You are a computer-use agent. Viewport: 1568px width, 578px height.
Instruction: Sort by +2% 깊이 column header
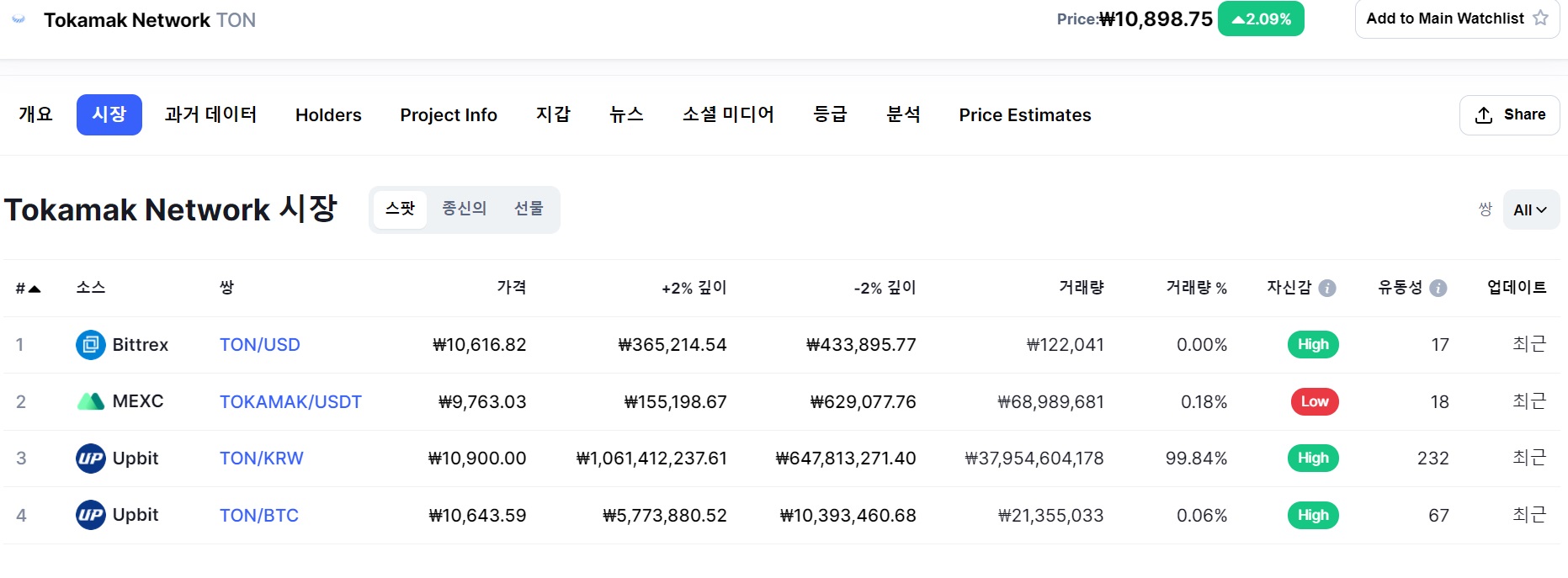694,288
